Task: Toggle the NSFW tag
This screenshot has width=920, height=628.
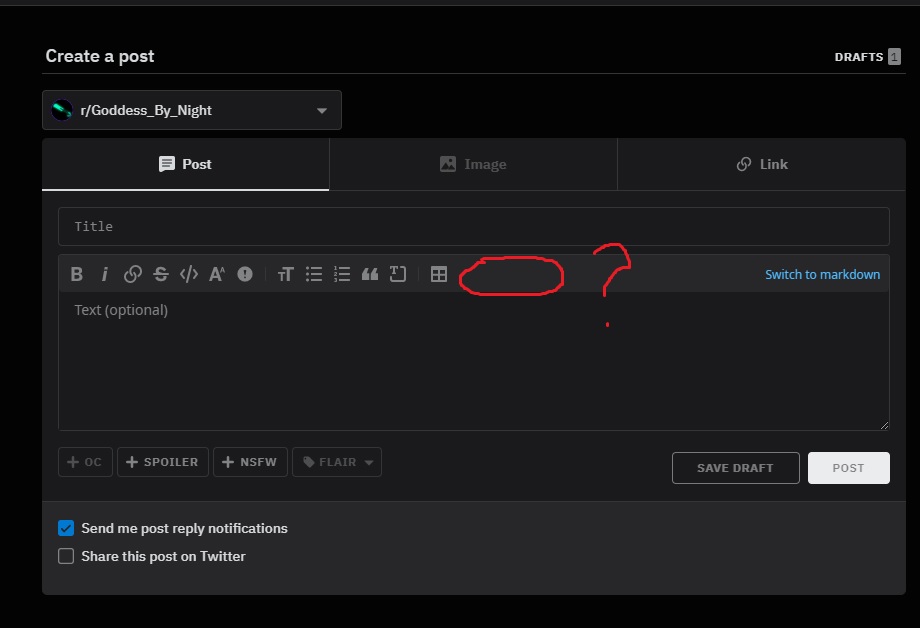Action: tap(250, 462)
